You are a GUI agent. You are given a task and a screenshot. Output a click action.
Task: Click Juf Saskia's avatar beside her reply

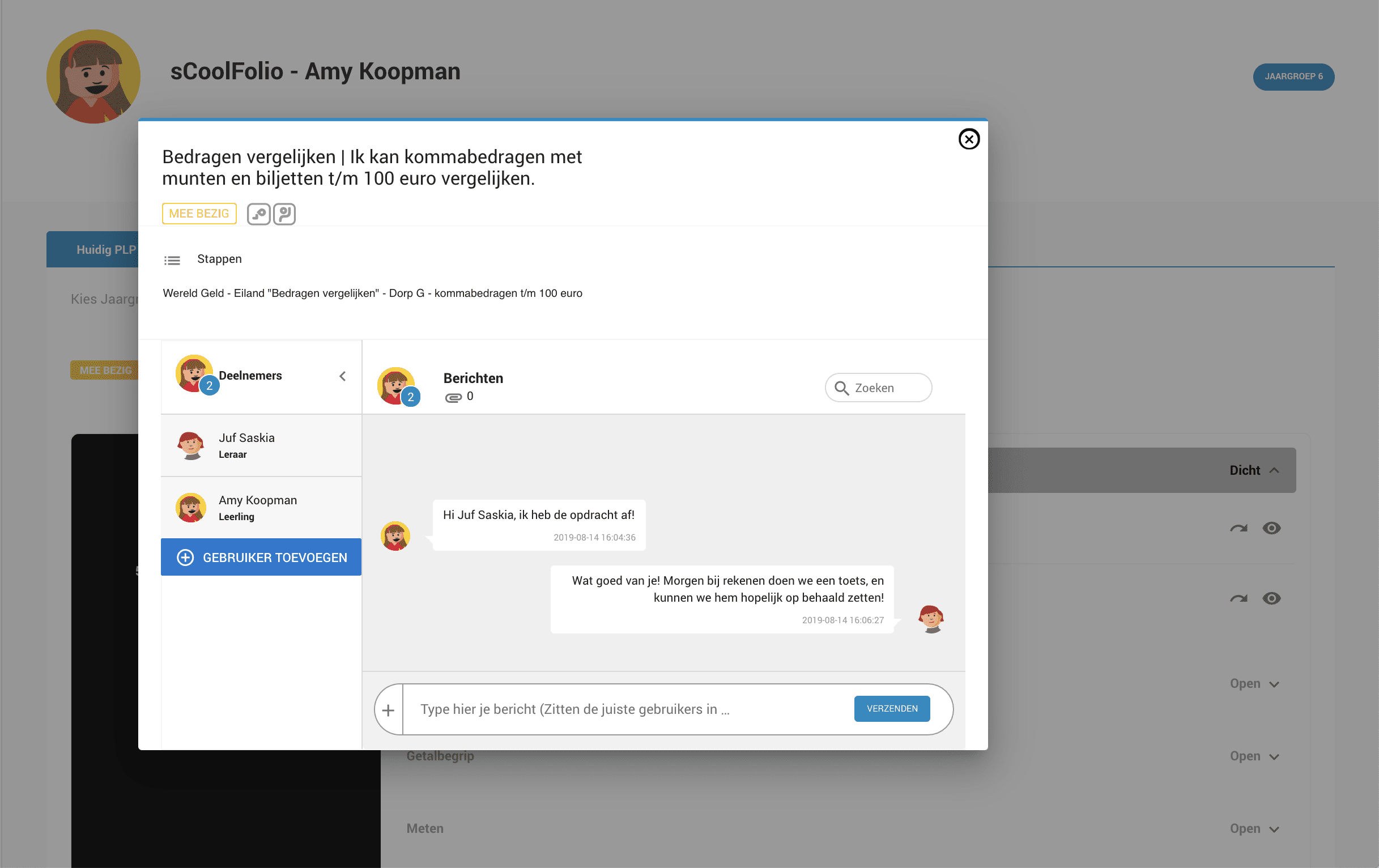click(931, 619)
